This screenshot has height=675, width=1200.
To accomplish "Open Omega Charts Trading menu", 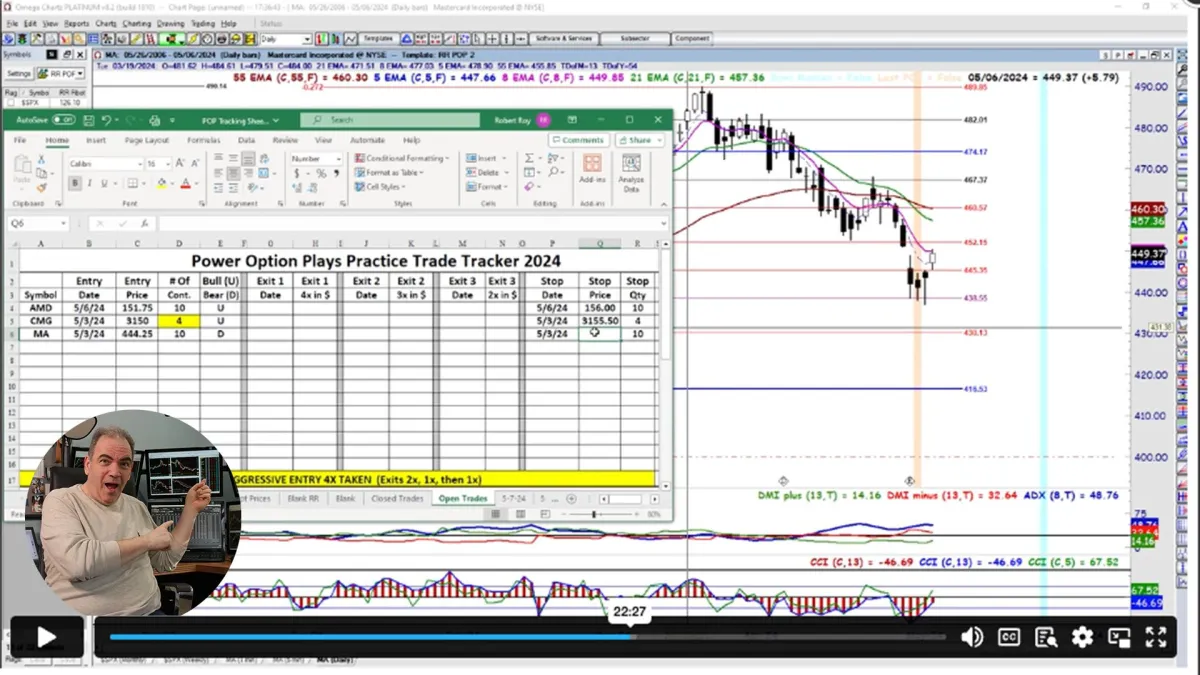I will 204,23.
